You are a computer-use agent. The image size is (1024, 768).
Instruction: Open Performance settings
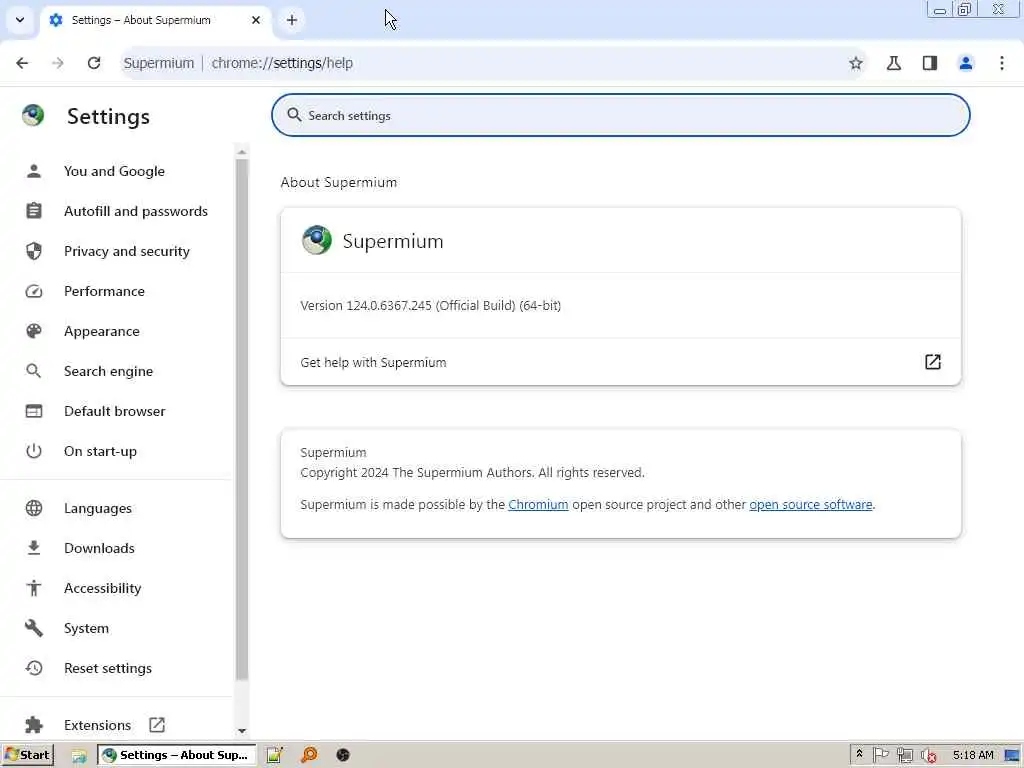tap(104, 291)
